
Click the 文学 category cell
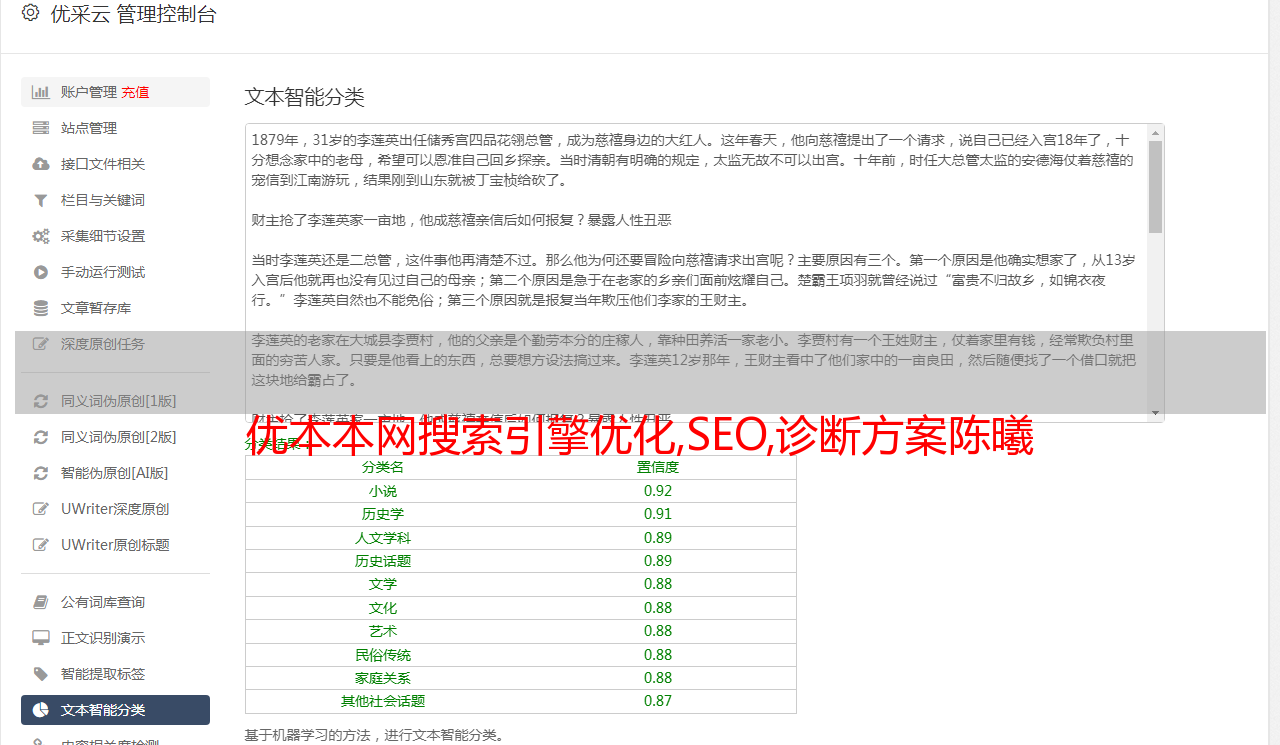tap(383, 584)
